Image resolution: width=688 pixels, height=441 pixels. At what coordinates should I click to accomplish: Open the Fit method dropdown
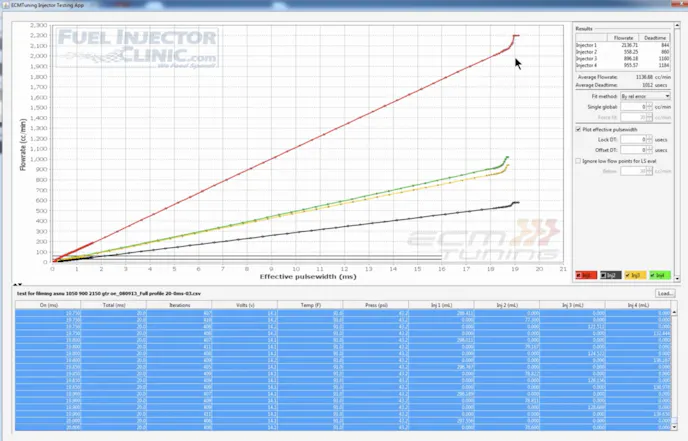pos(645,96)
